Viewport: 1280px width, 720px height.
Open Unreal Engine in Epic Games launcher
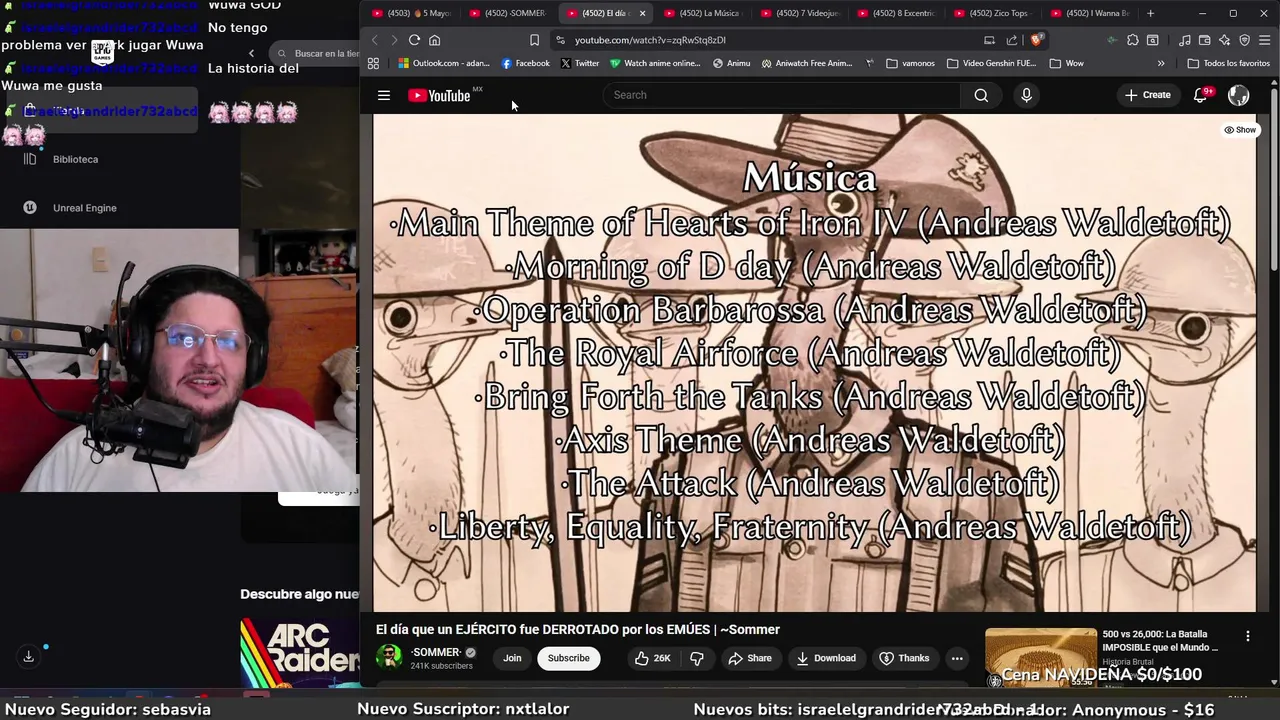(72, 208)
